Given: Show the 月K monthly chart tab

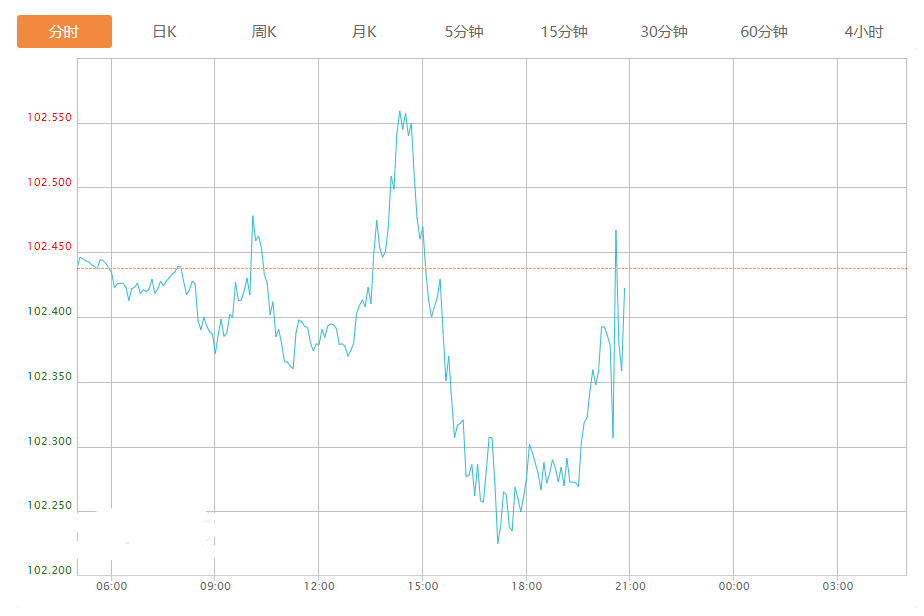Looking at the screenshot, I should point(364,31).
